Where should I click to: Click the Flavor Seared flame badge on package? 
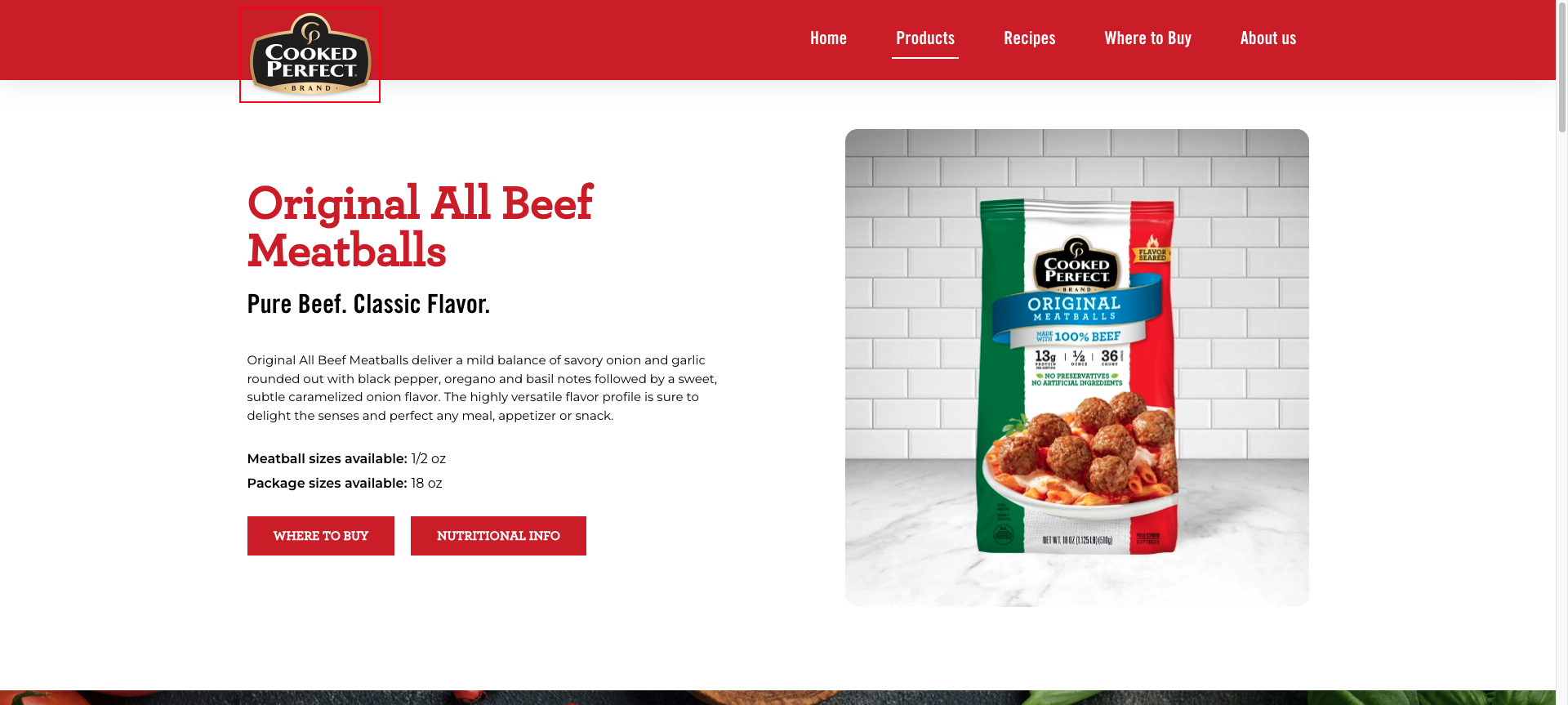point(1152,249)
